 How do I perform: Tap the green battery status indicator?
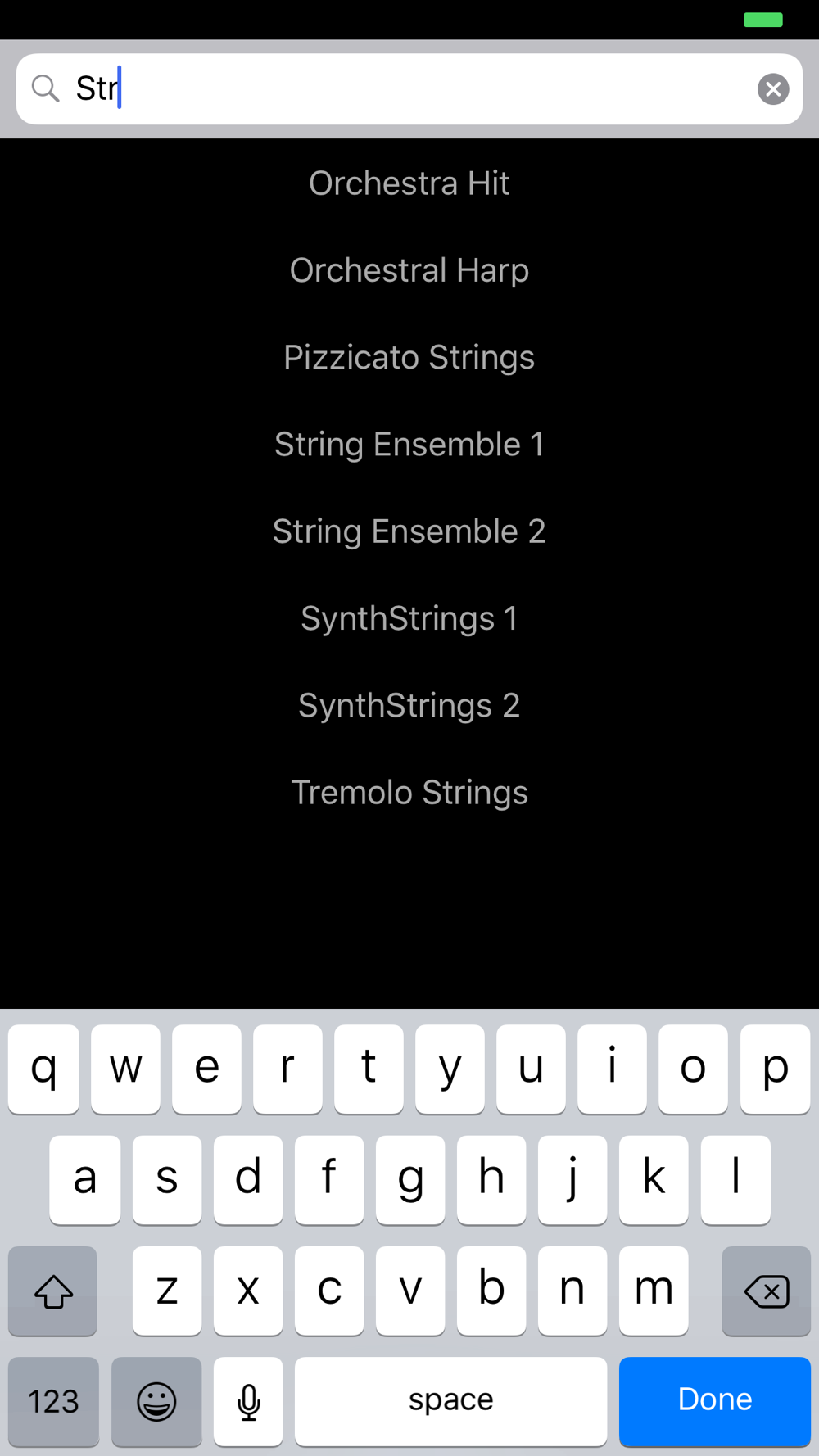coord(762,20)
